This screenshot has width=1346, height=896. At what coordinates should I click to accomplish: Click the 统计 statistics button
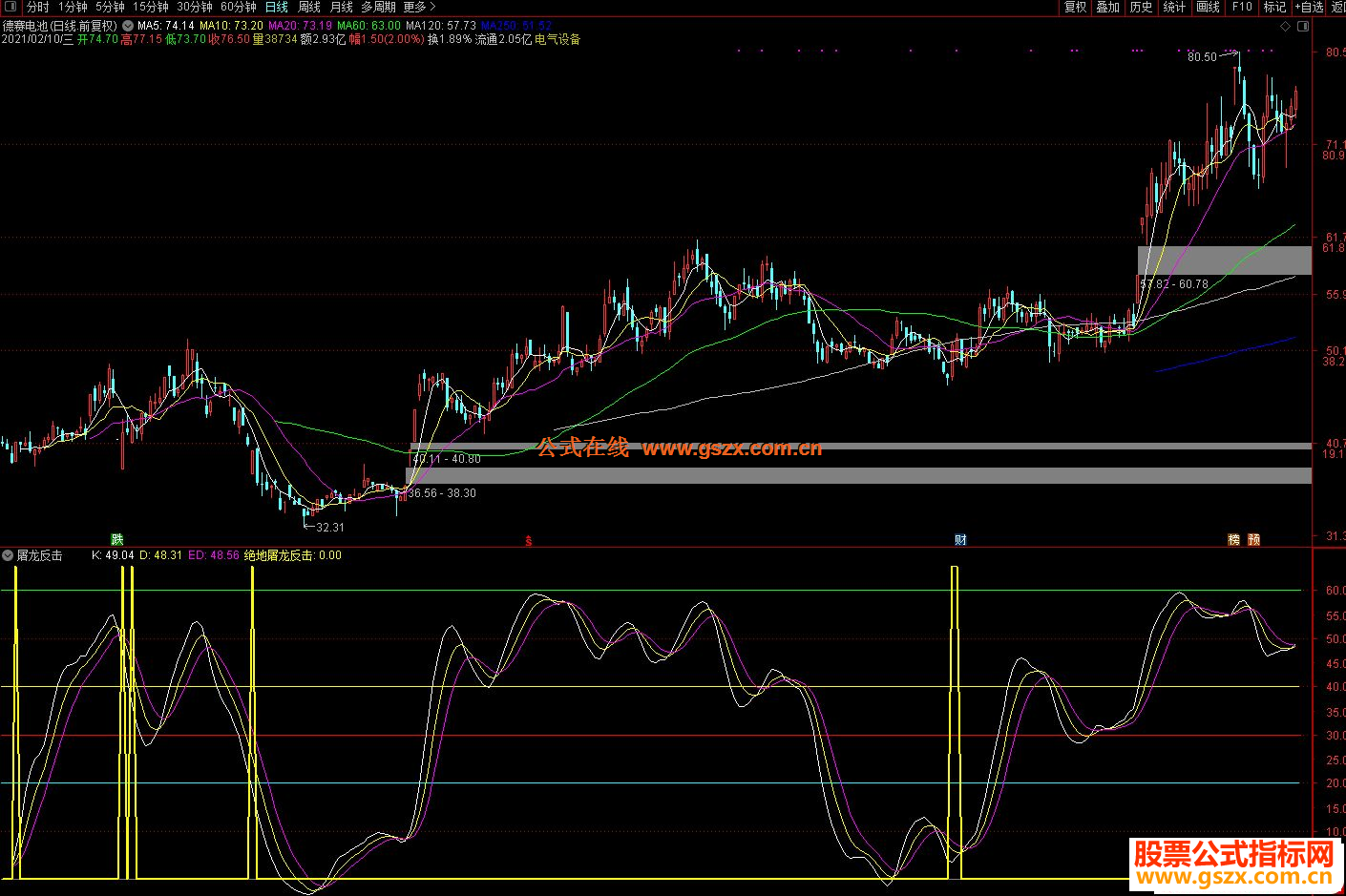click(1174, 7)
